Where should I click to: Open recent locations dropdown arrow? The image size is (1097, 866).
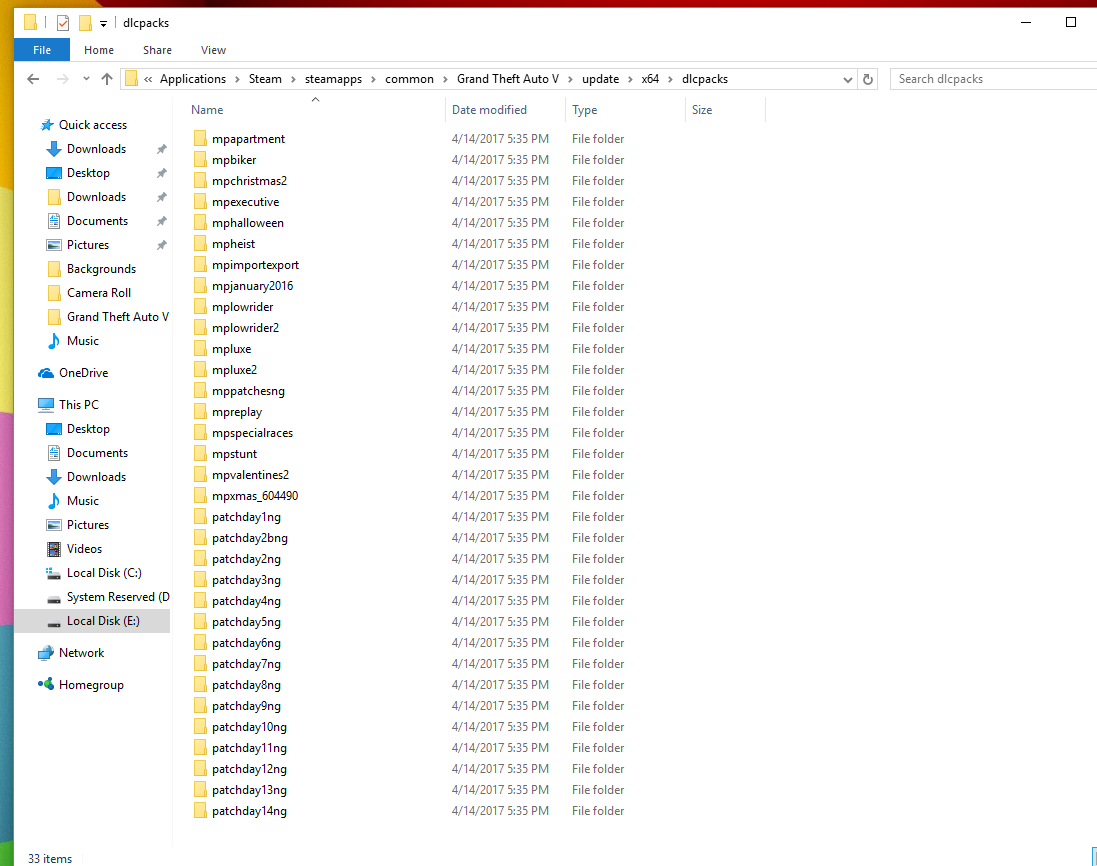(x=86, y=79)
